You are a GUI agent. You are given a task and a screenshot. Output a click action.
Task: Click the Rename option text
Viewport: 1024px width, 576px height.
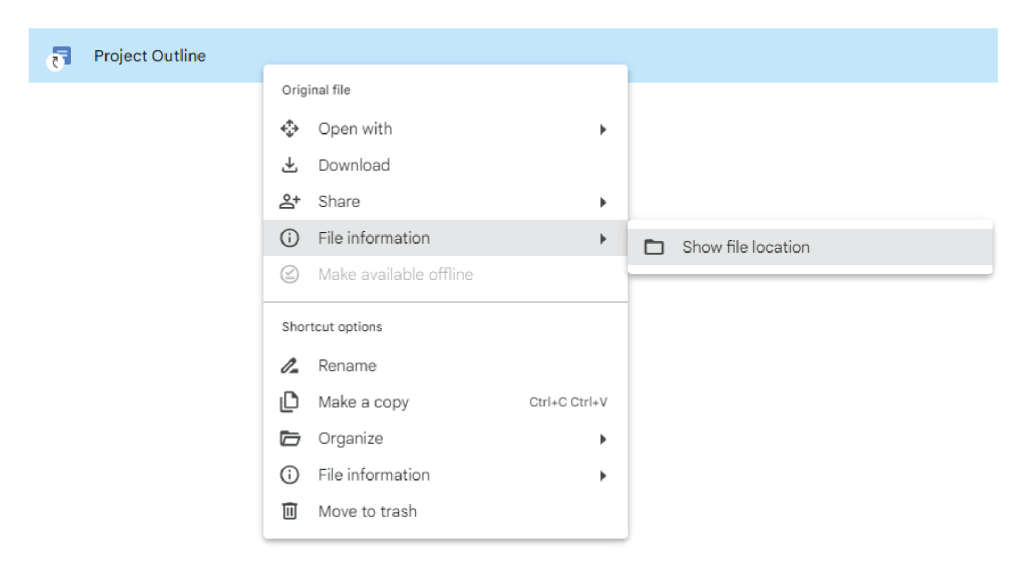coord(347,365)
